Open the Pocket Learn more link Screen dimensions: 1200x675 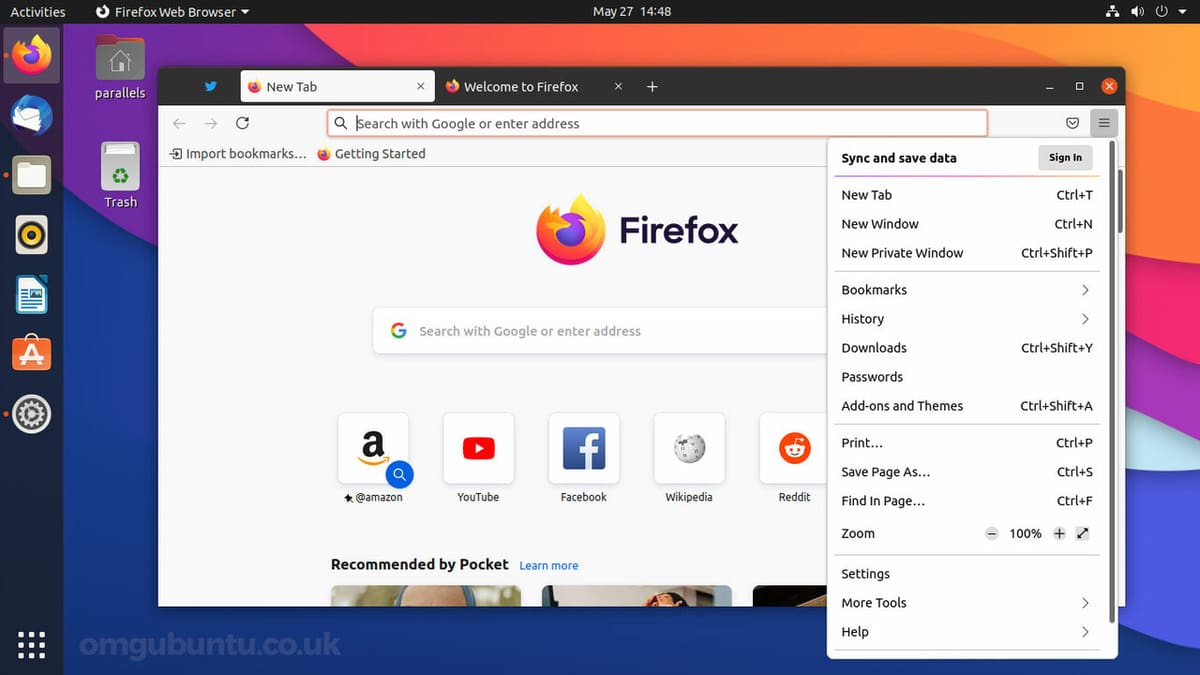point(548,565)
